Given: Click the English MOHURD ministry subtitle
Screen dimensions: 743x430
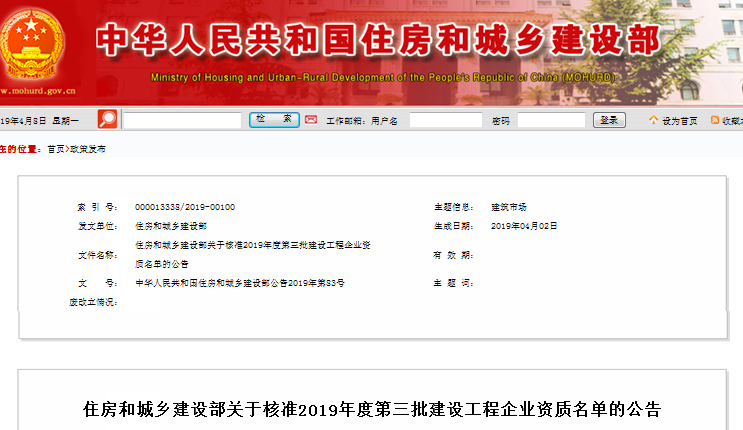Looking at the screenshot, I should pyautogui.click(x=383, y=77).
